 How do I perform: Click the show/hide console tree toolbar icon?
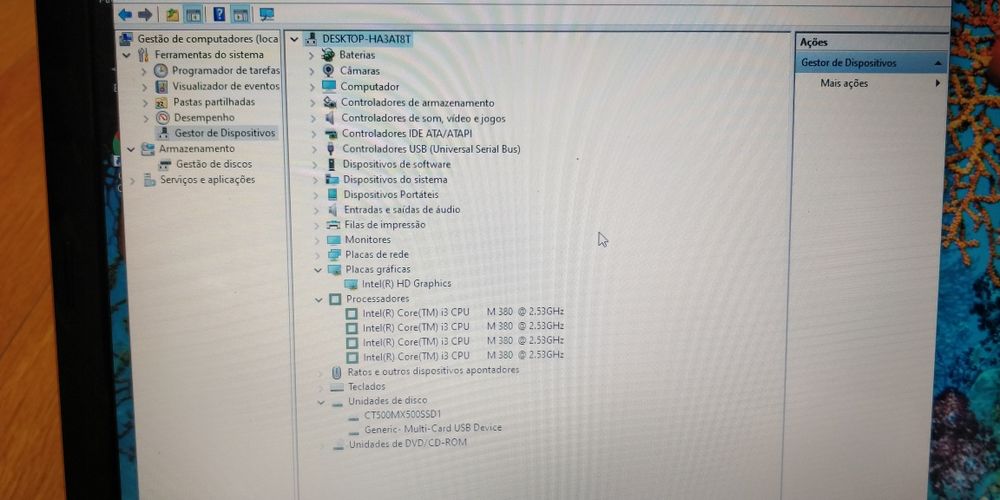tap(193, 14)
